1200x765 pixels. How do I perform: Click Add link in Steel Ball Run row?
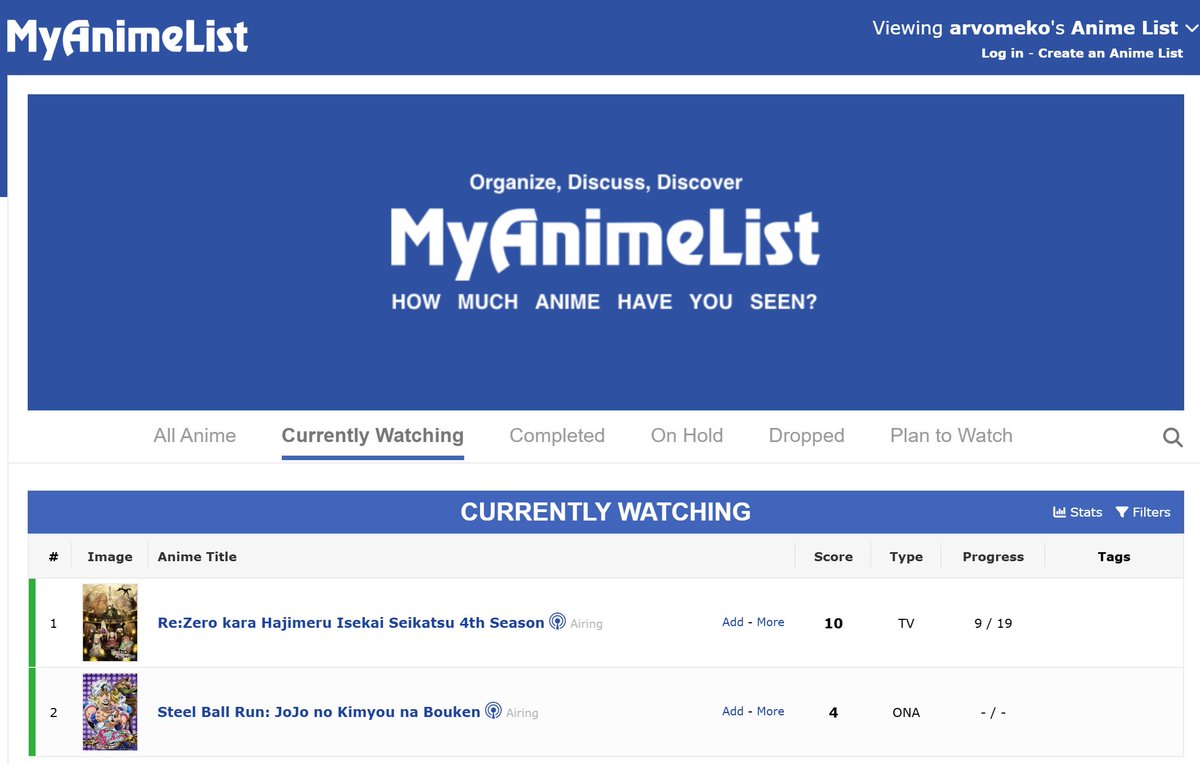click(733, 711)
